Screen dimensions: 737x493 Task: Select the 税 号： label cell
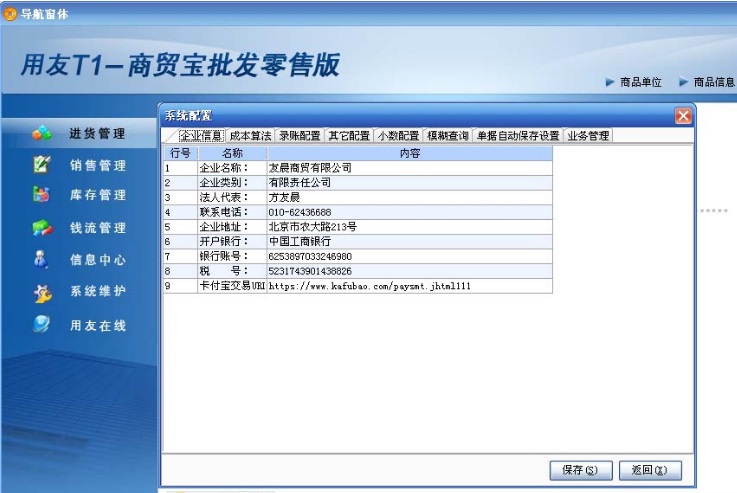coord(232,271)
